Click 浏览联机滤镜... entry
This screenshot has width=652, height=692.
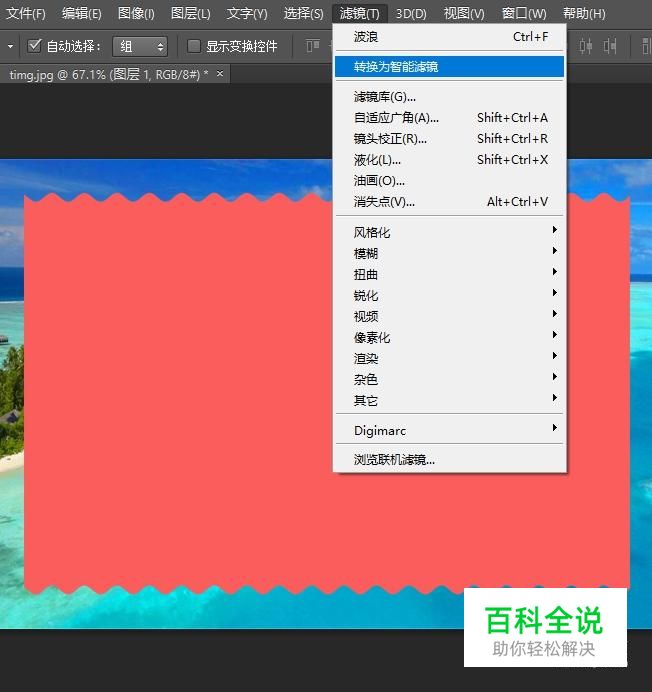click(450, 460)
